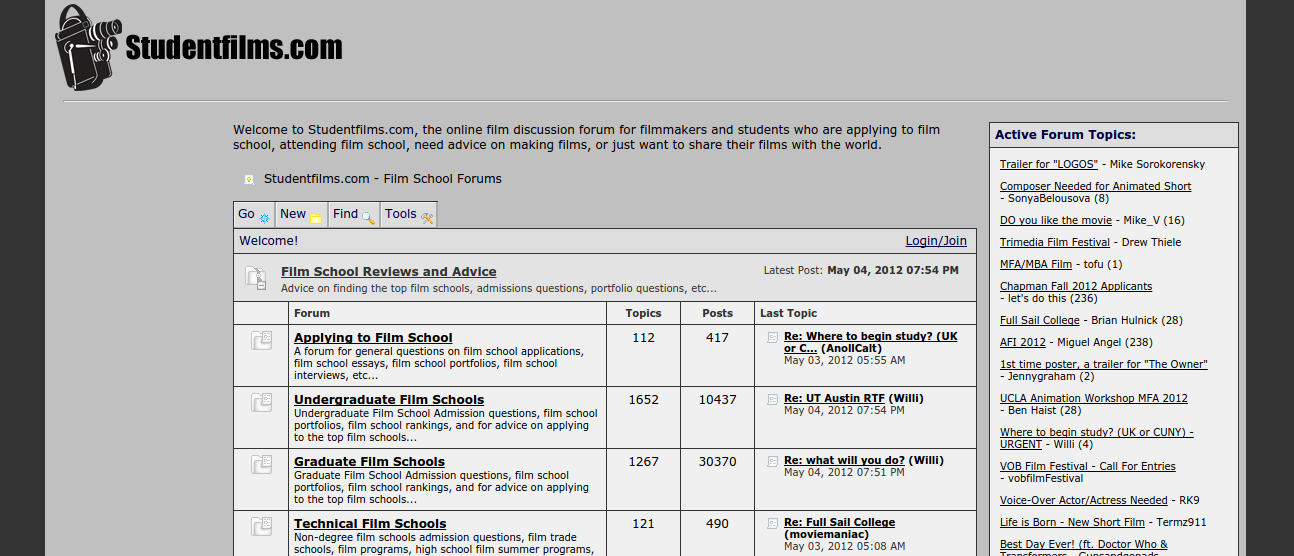1294x556 pixels.
Task: Open Film School Reviews and Advice category
Action: point(388,272)
